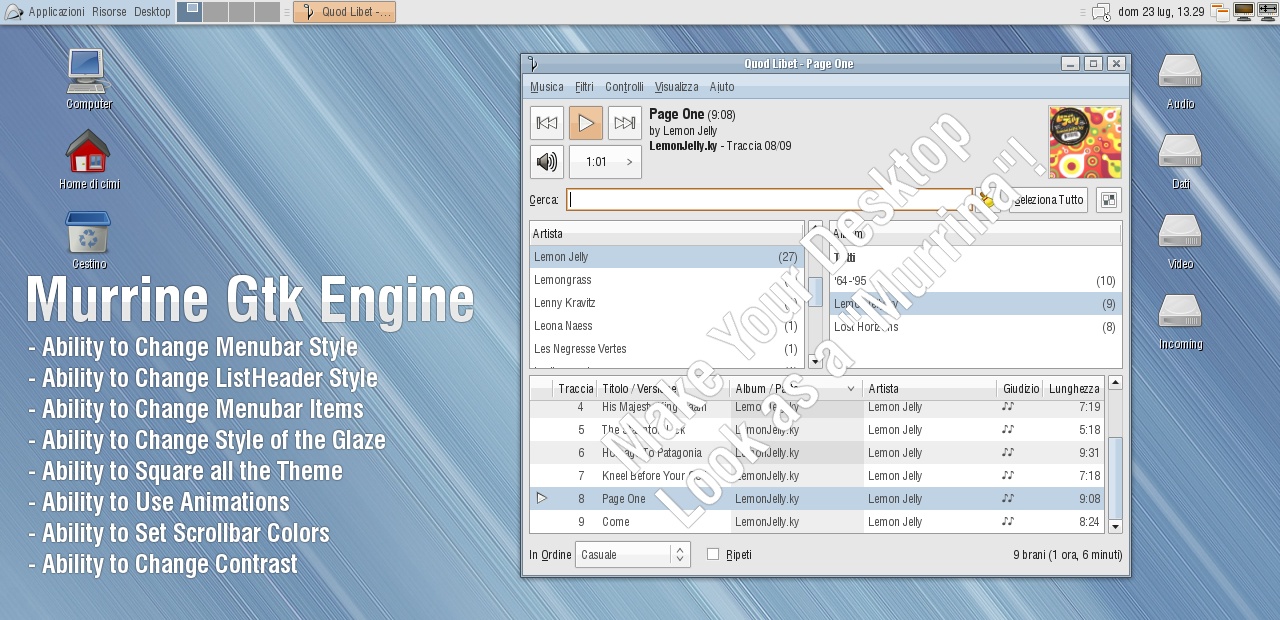Image resolution: width=1280 pixels, height=620 pixels.
Task: Click the GNOME foot logo in the panel
Action: [13, 12]
